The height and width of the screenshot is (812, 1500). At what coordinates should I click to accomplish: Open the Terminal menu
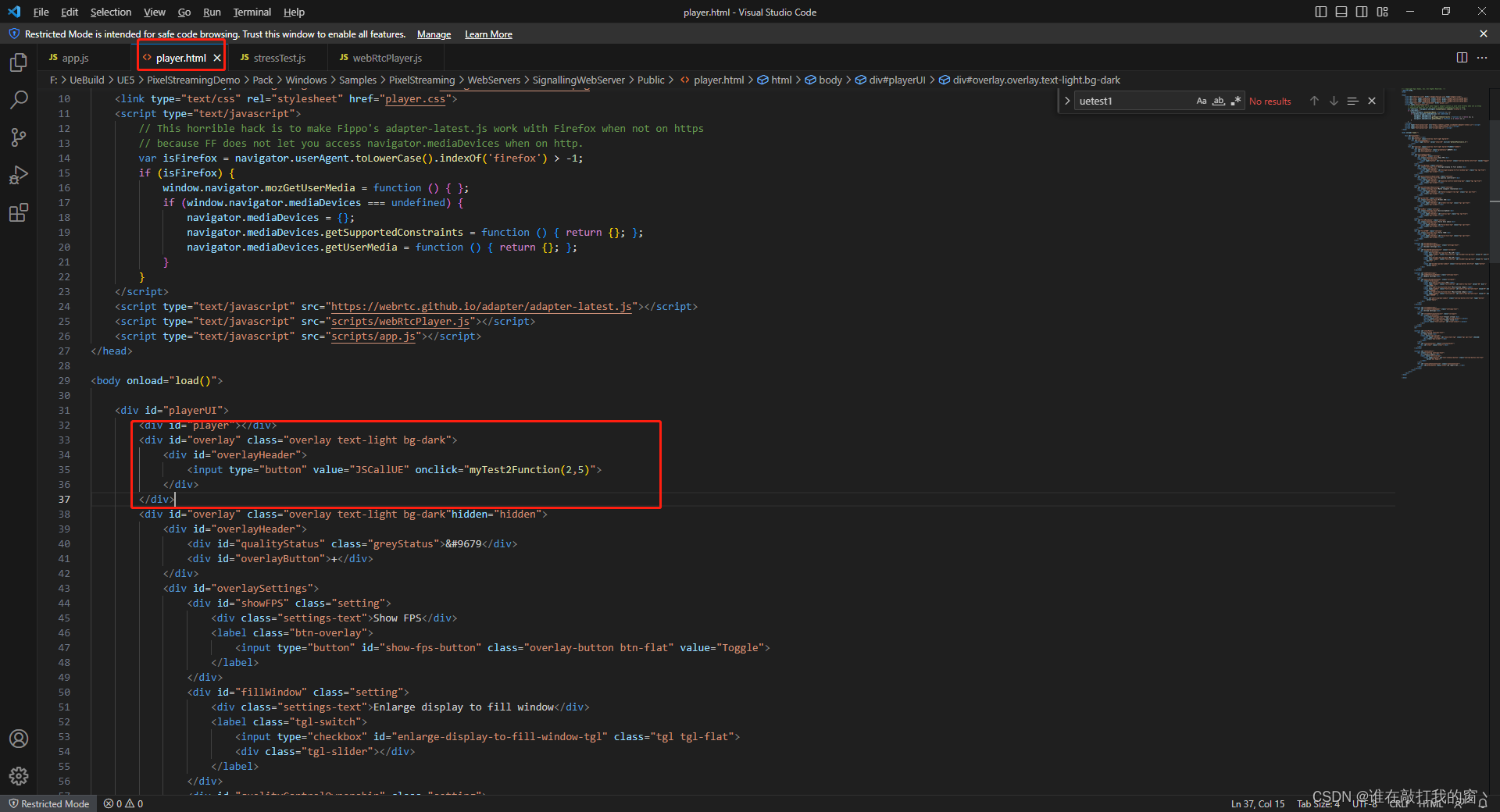pyautogui.click(x=252, y=12)
